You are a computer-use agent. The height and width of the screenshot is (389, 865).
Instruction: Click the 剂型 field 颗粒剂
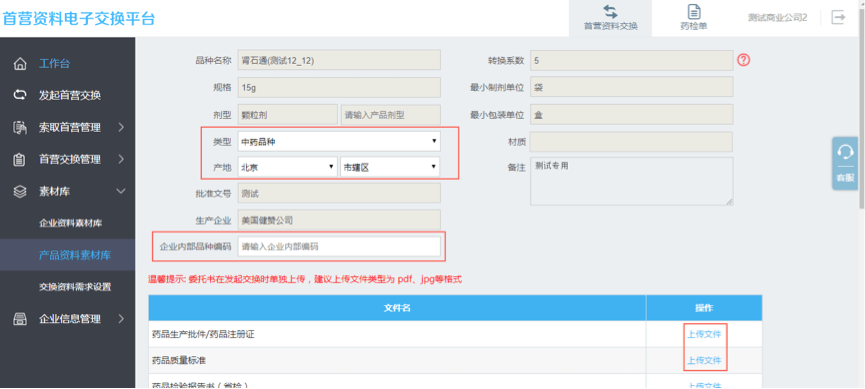coord(287,115)
